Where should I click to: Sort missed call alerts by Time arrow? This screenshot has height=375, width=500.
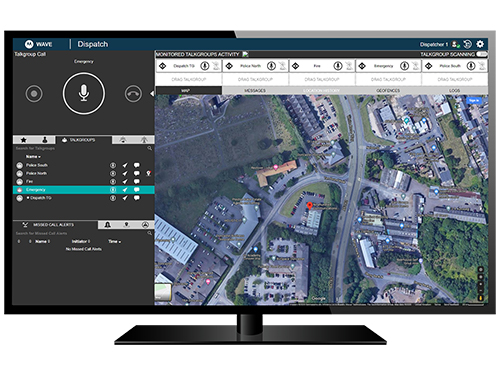120,242
